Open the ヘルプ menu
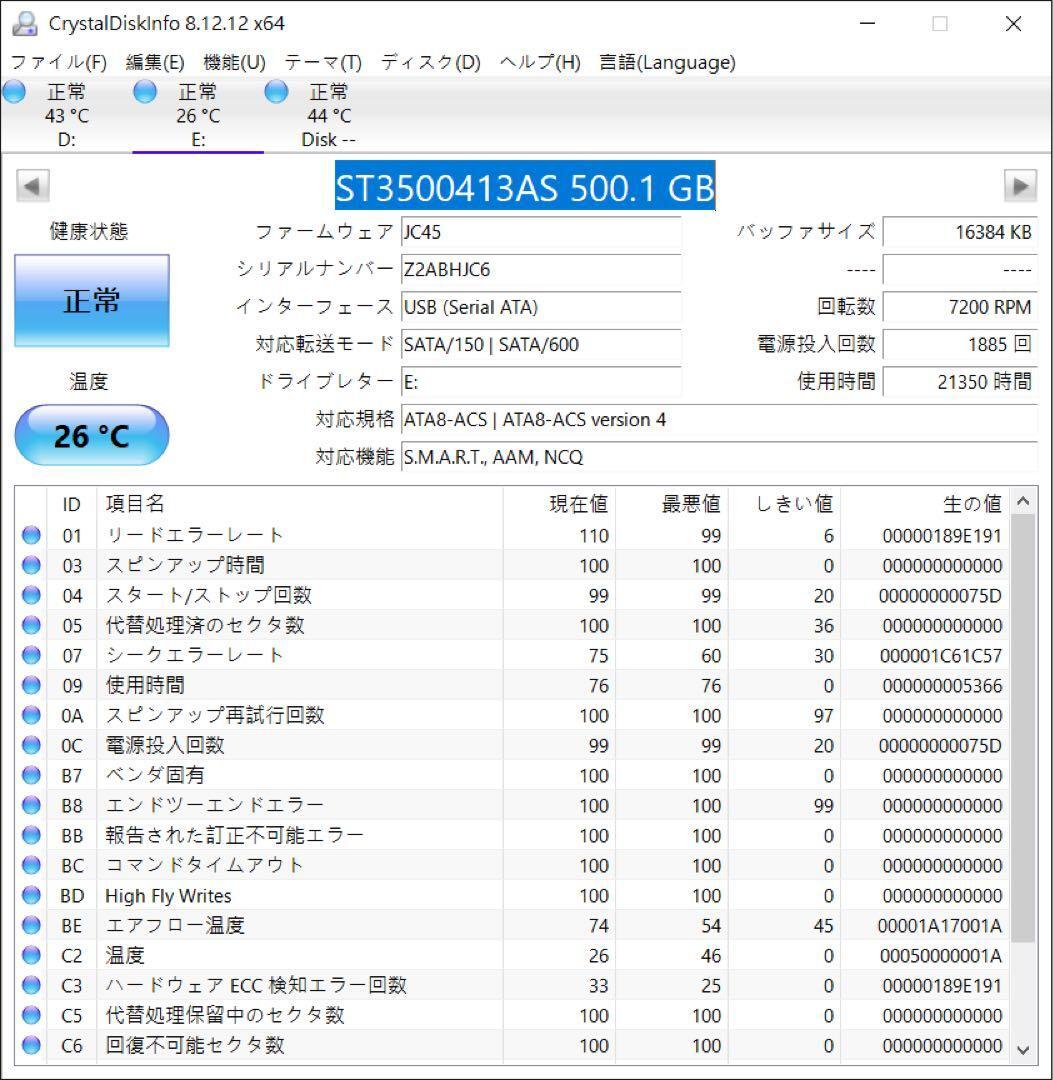Image resolution: width=1053 pixels, height=1080 pixels. [x=538, y=62]
